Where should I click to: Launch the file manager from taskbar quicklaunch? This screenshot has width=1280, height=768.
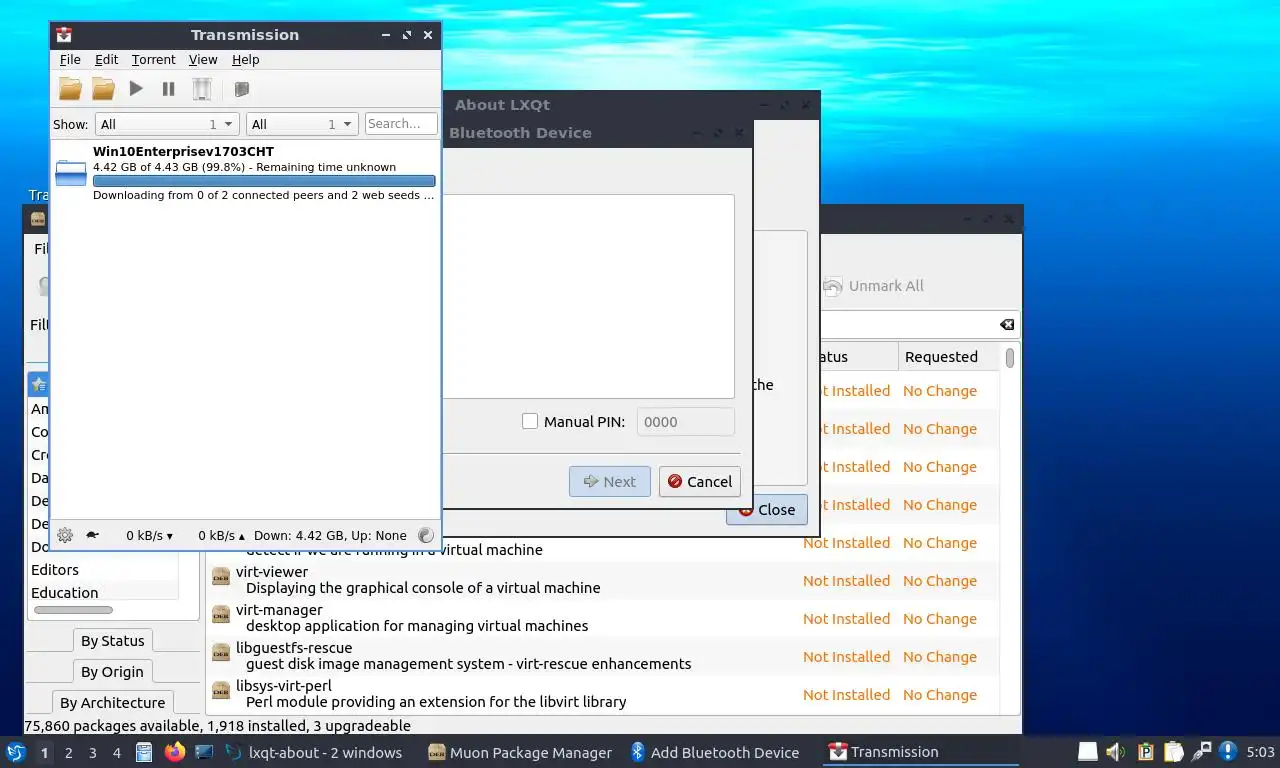tap(143, 752)
